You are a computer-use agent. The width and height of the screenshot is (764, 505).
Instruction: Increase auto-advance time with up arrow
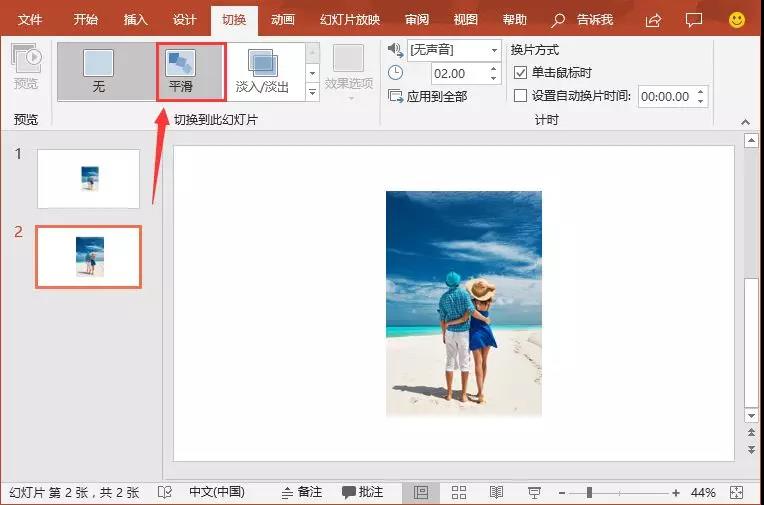pyautogui.click(x=701, y=92)
